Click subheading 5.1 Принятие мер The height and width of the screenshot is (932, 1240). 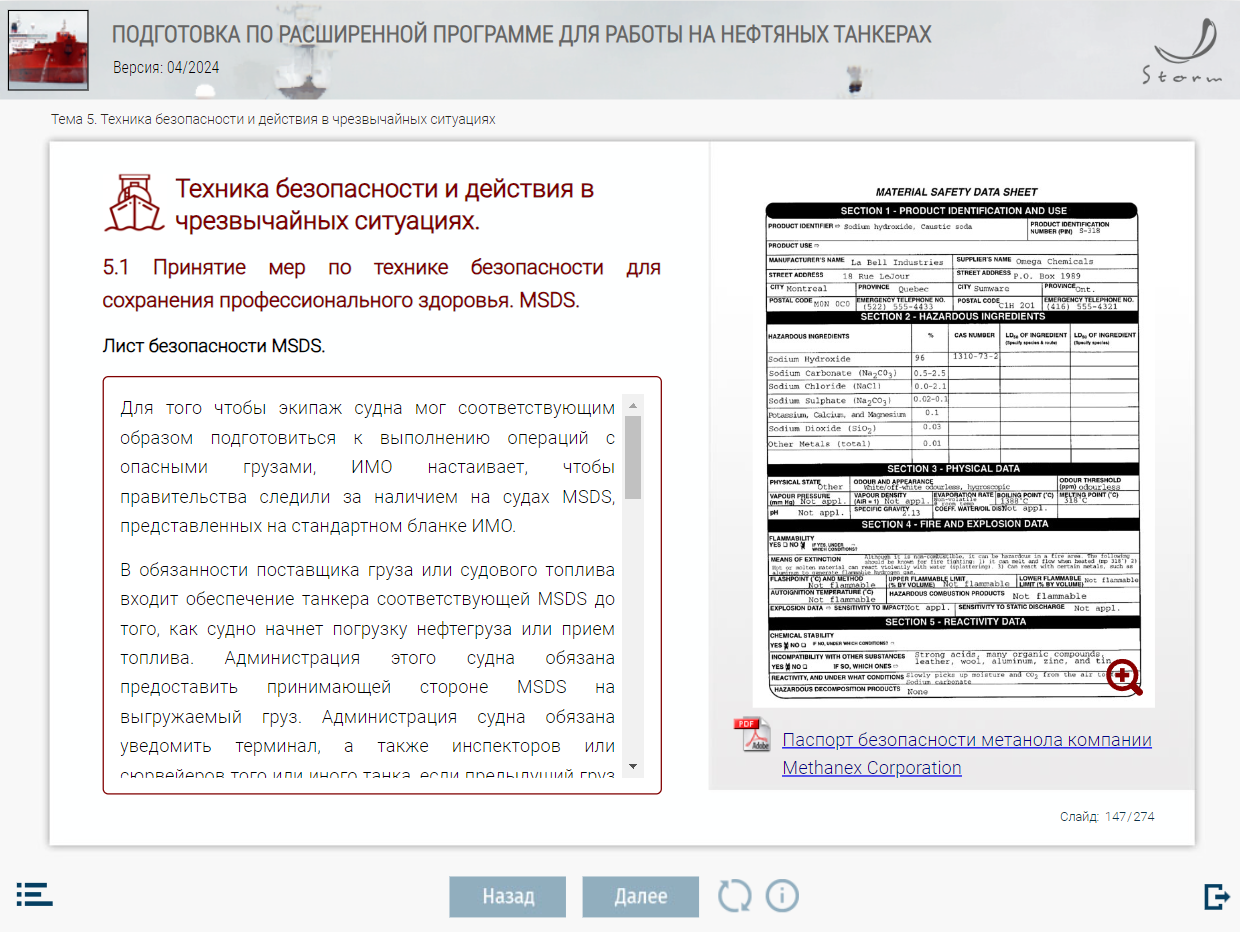[x=382, y=284]
